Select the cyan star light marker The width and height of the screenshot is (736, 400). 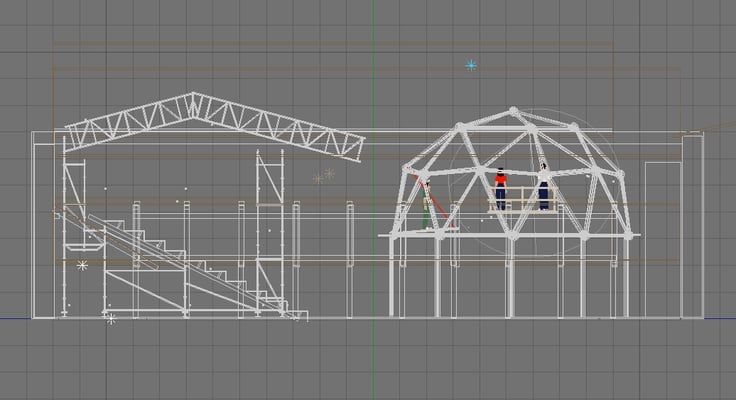click(471, 65)
